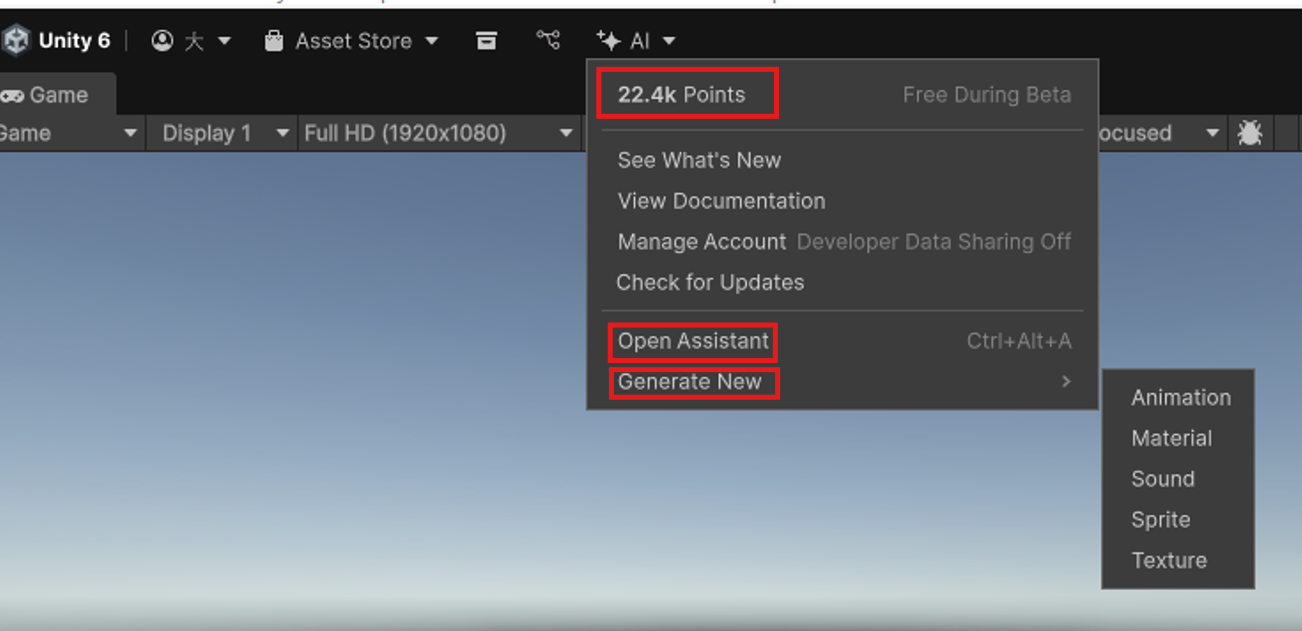1302x631 pixels.
Task: Open the Package Manager icon
Action: click(x=487, y=40)
